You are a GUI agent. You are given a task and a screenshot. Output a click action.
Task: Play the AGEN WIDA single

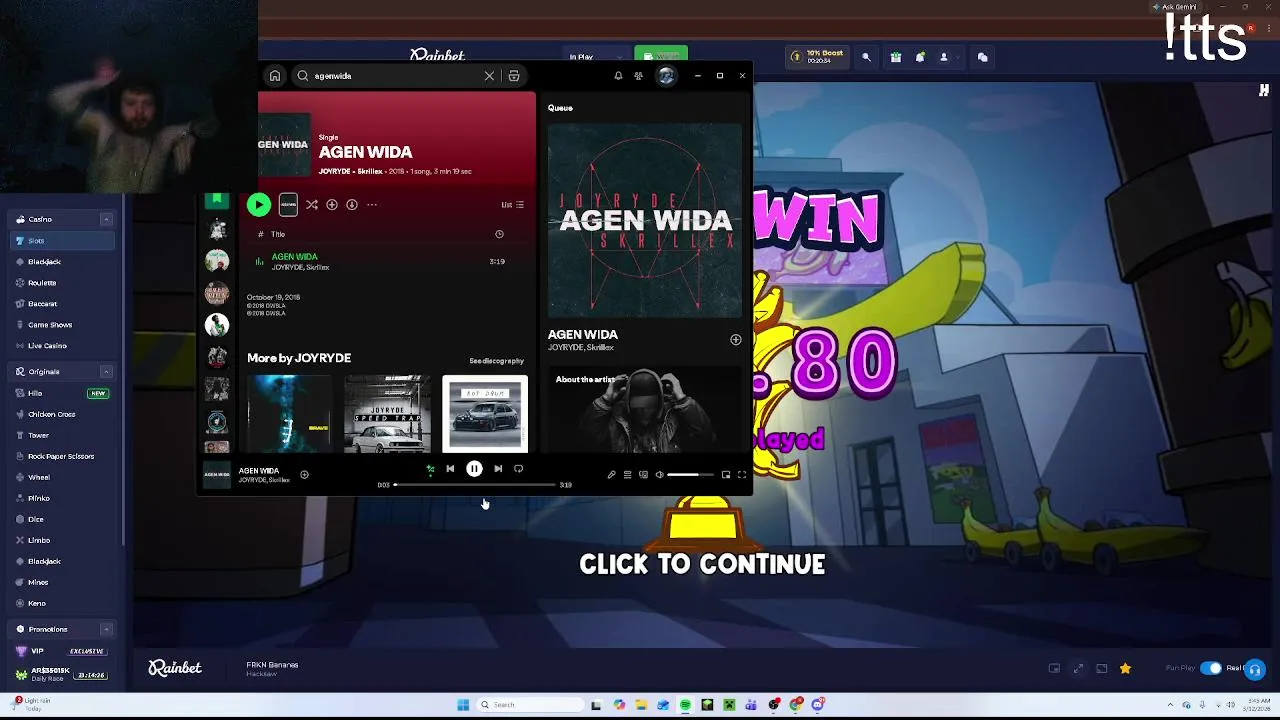[x=259, y=204]
